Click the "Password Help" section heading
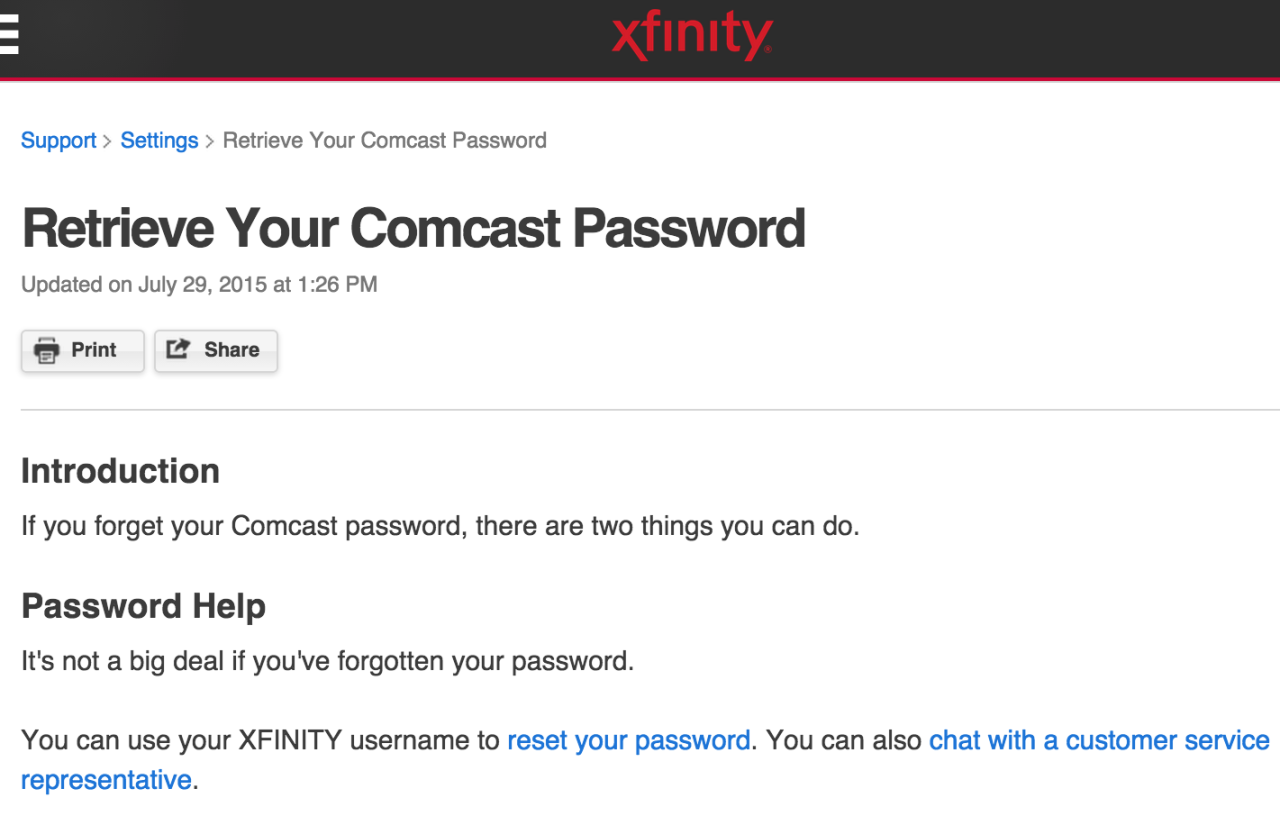This screenshot has width=1280, height=825. tap(144, 606)
